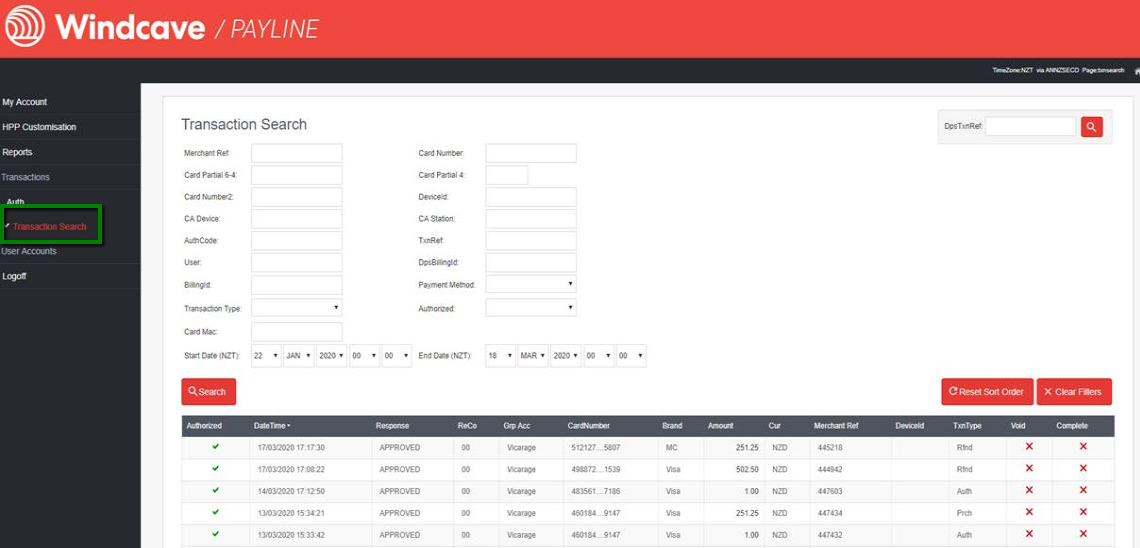Image resolution: width=1140 pixels, height=548 pixels.
Task: Click the Complete red X for merchant ref 444942
Action: pos(1083,468)
